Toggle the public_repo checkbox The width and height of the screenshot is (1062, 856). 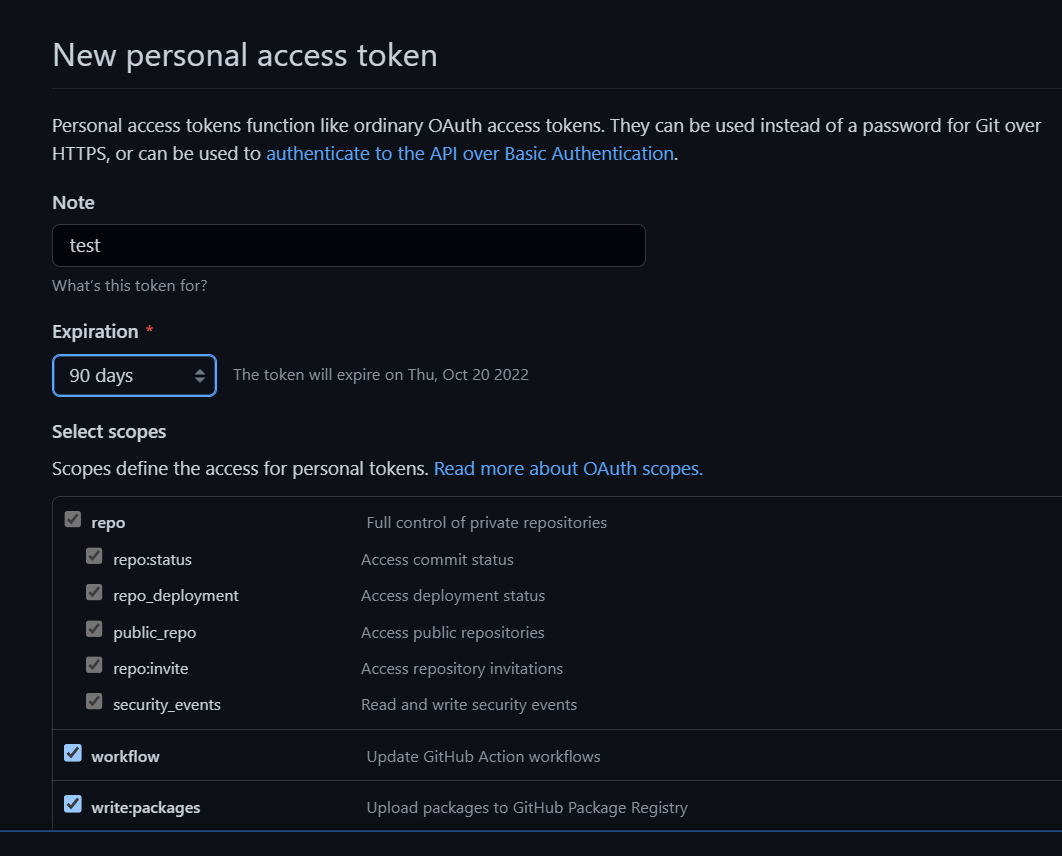coord(94,629)
